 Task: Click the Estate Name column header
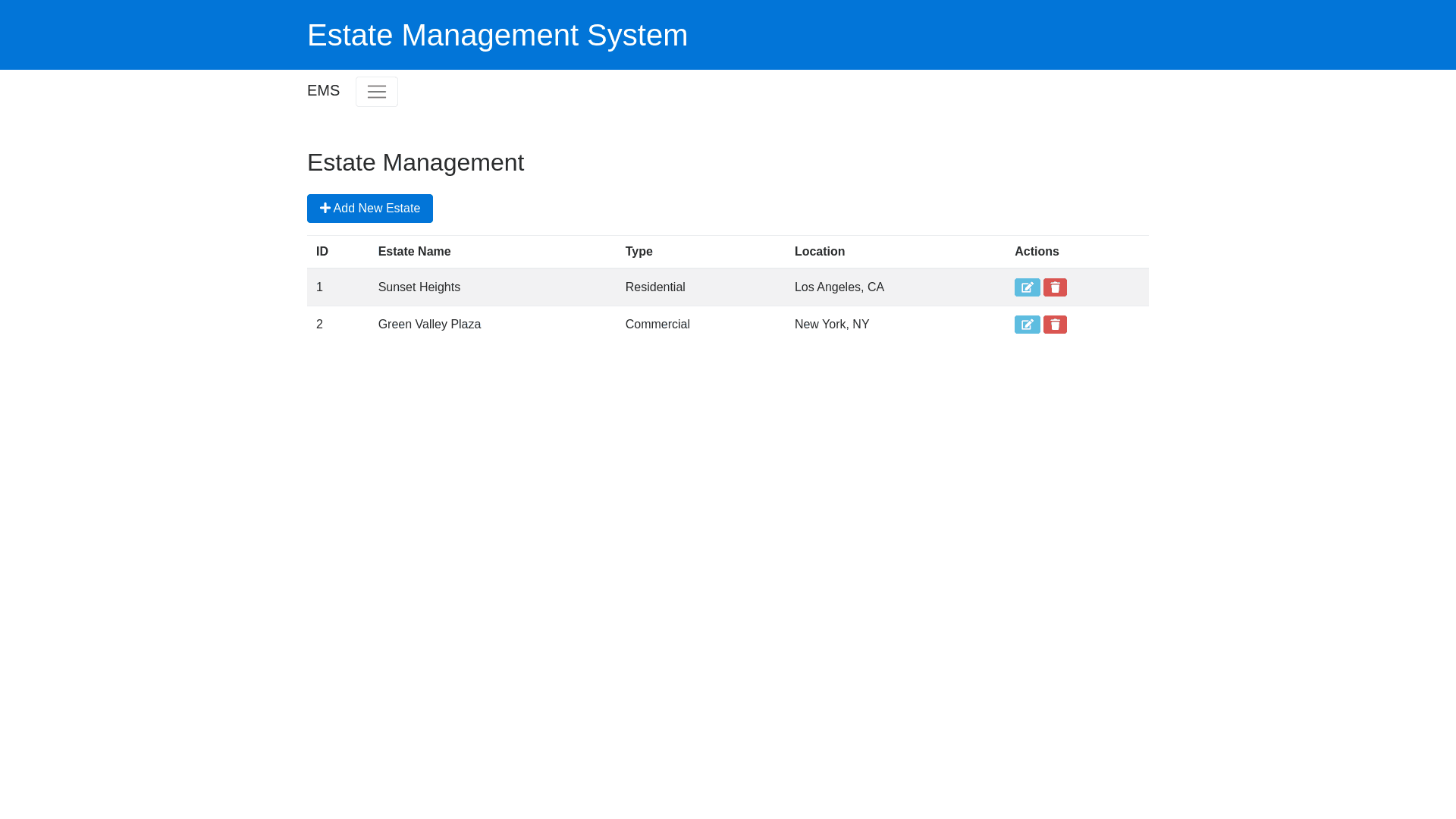[x=414, y=252]
